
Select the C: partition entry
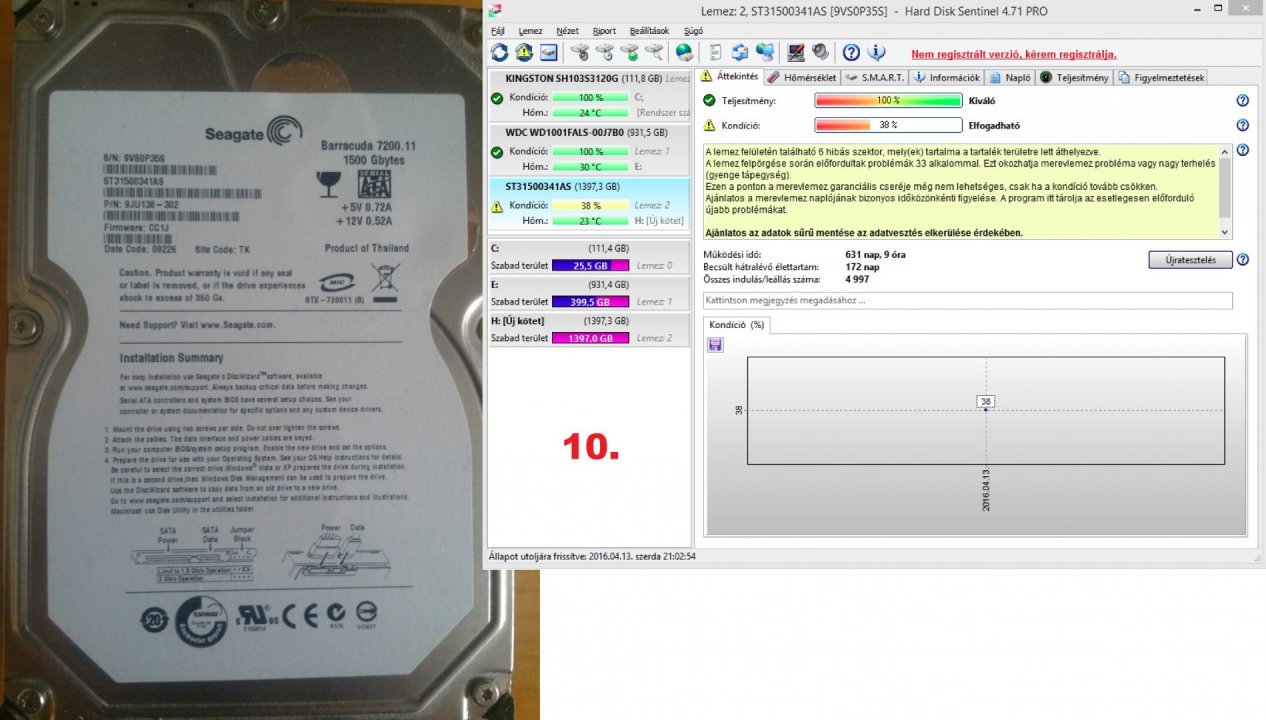click(x=589, y=256)
